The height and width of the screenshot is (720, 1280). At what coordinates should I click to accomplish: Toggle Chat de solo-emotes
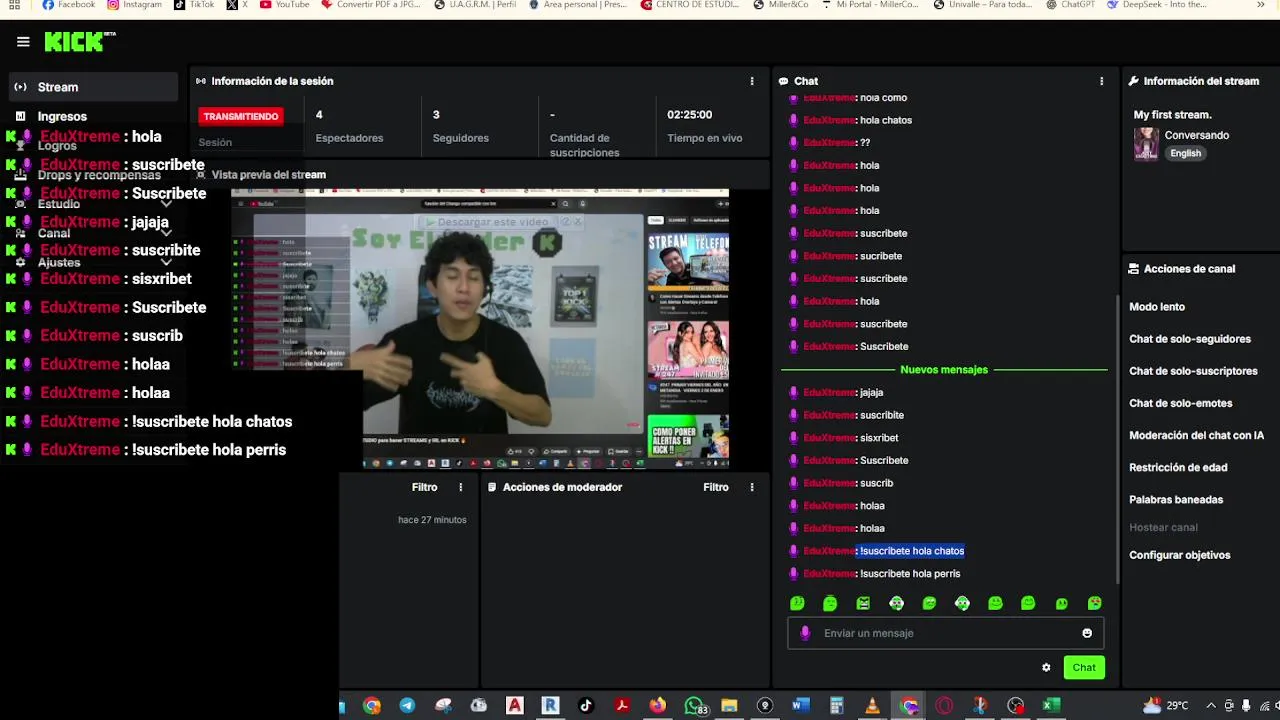coord(1181,403)
